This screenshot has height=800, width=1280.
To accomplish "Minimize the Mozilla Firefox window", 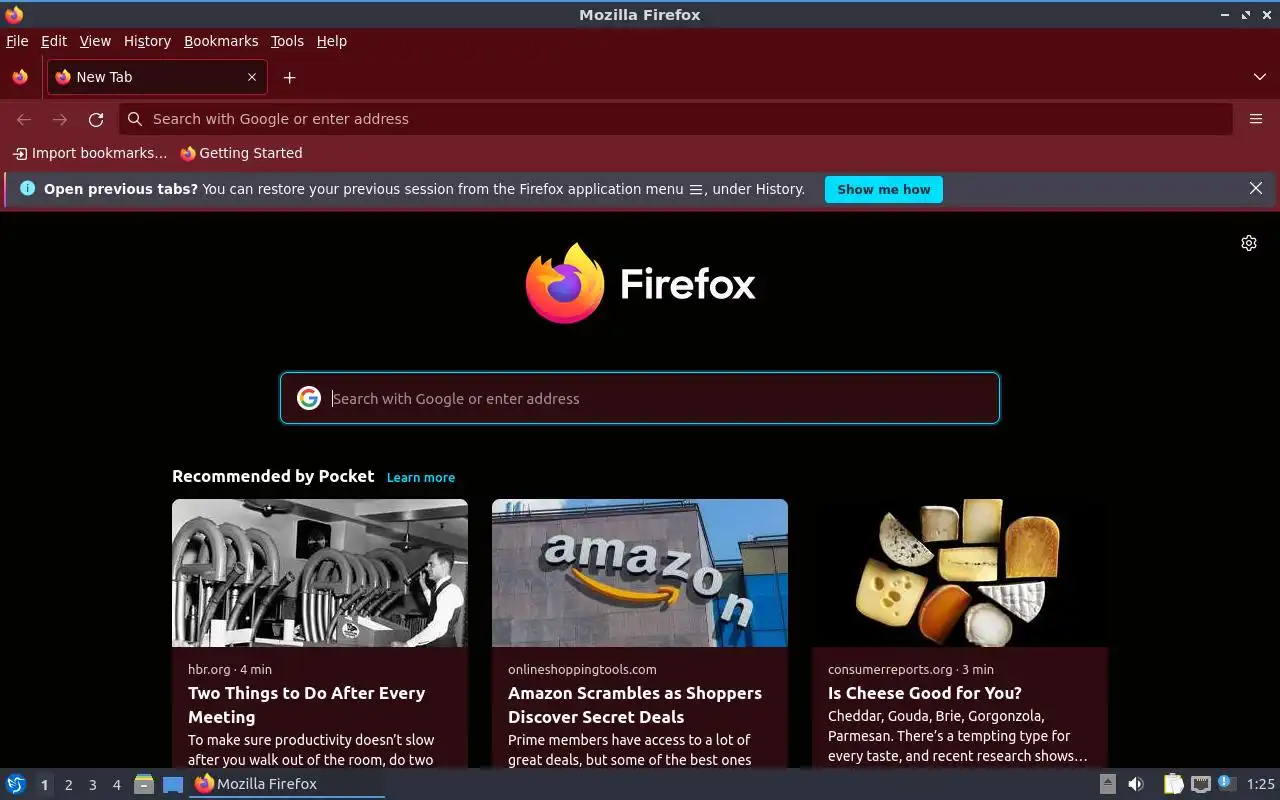I will click(1225, 15).
